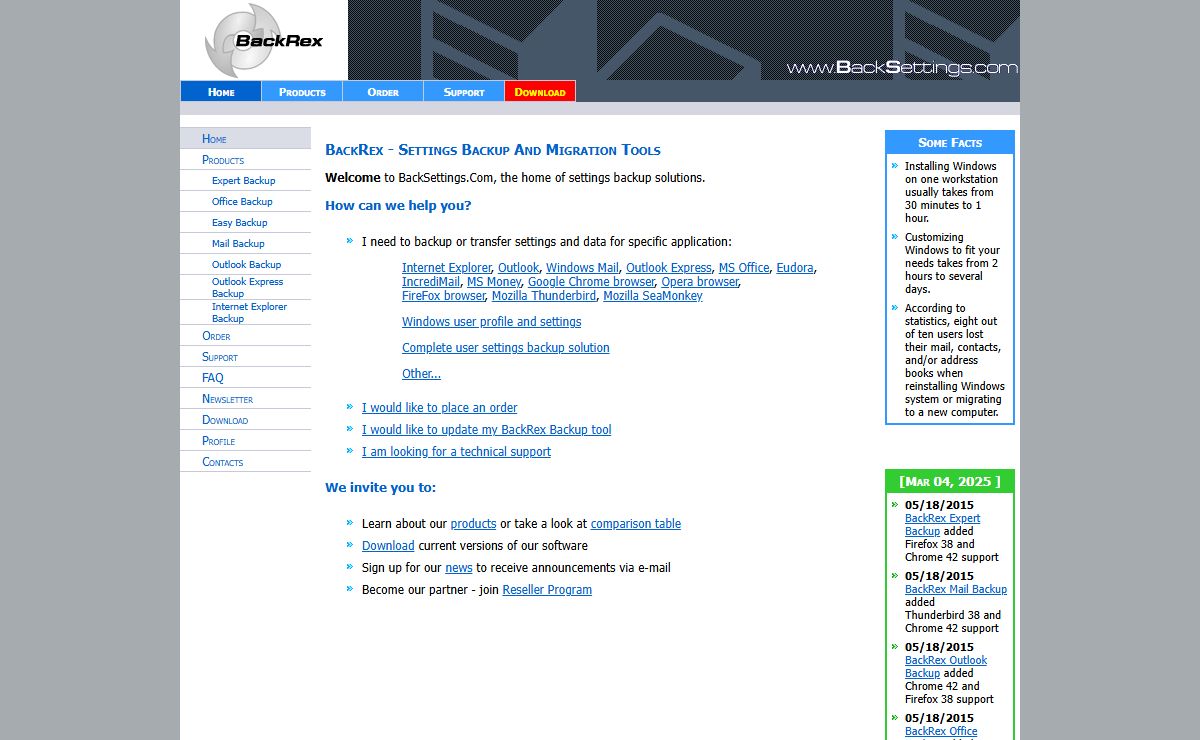Click the www.BackSettings.com banner text

pyautogui.click(x=902, y=68)
